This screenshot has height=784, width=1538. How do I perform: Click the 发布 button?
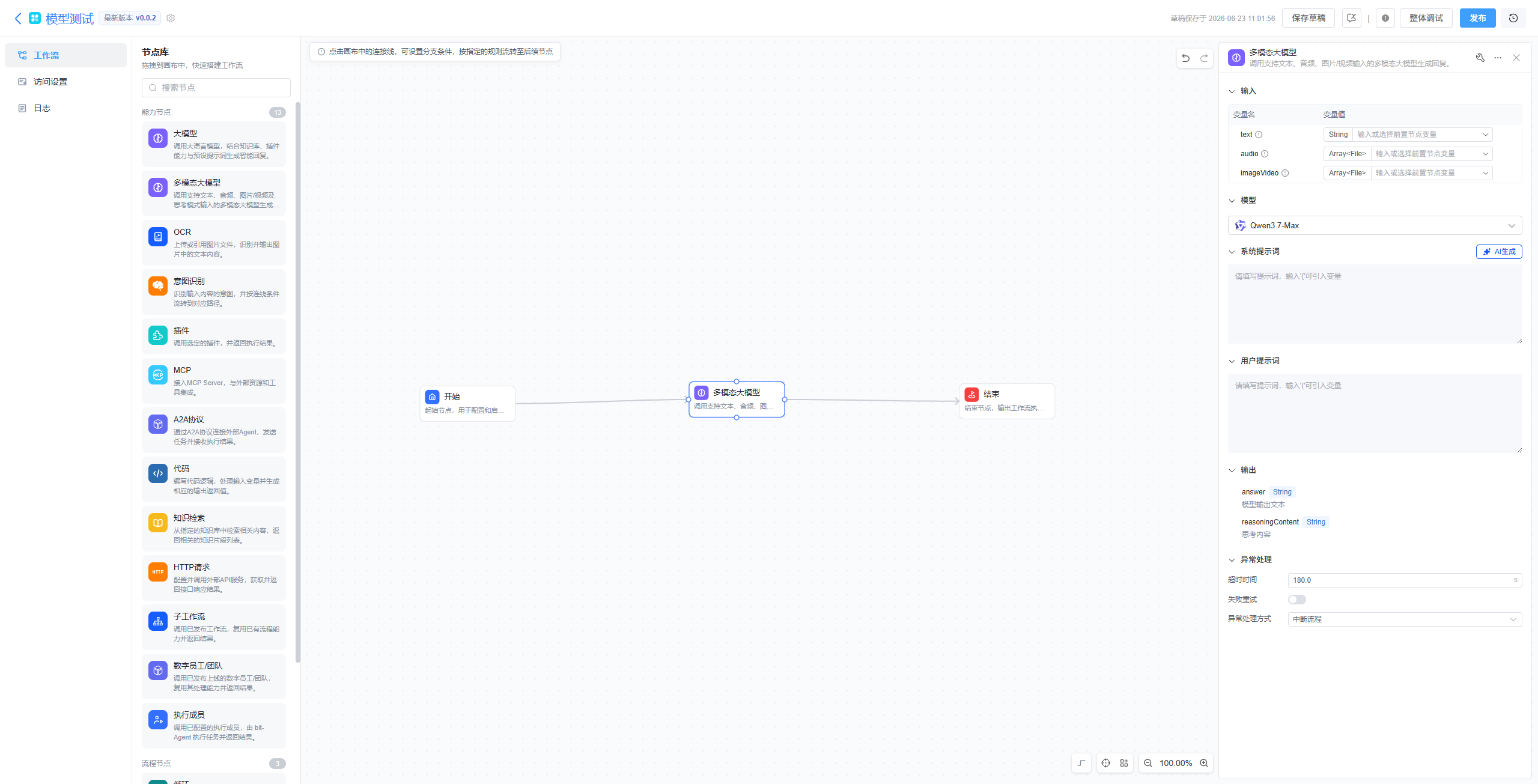(1477, 18)
